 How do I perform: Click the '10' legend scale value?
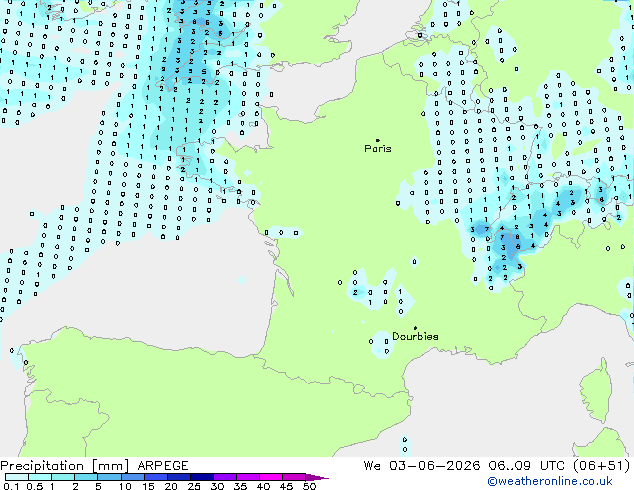125,486
